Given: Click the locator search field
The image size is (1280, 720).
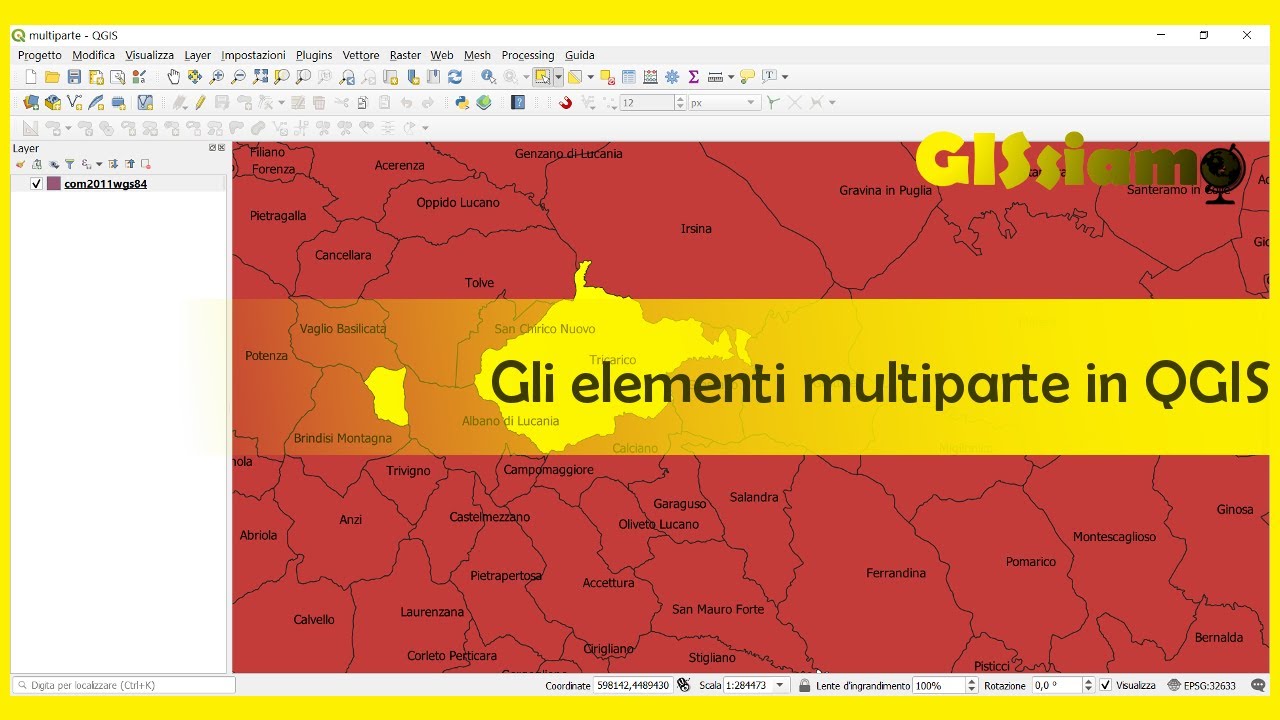Looking at the screenshot, I should click(x=123, y=685).
